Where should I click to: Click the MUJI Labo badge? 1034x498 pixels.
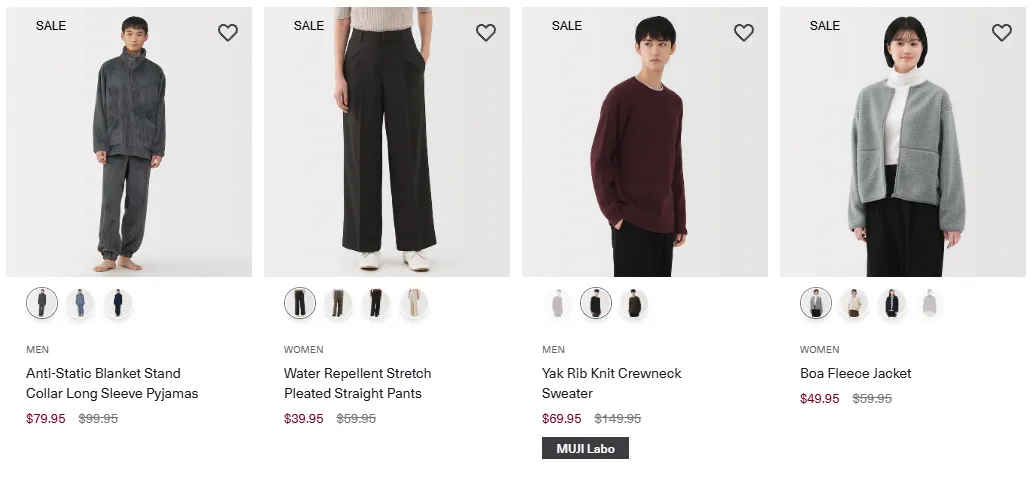tap(585, 449)
